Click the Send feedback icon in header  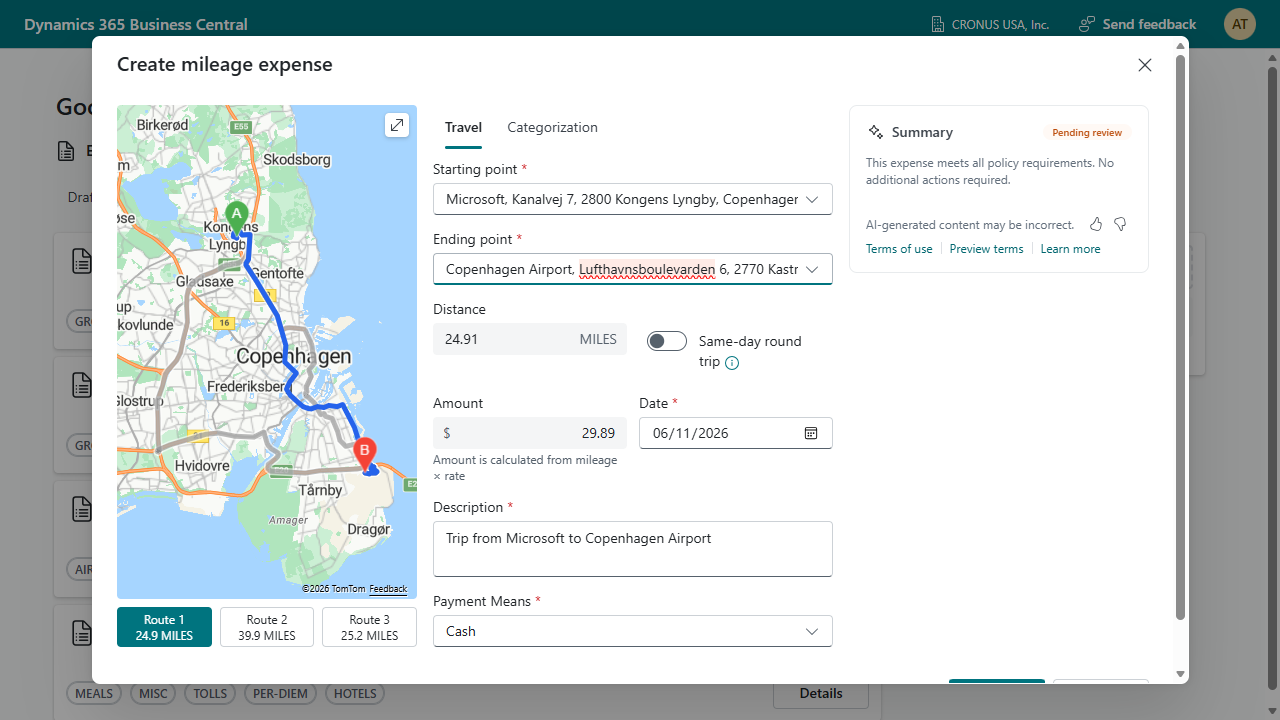(x=1087, y=24)
